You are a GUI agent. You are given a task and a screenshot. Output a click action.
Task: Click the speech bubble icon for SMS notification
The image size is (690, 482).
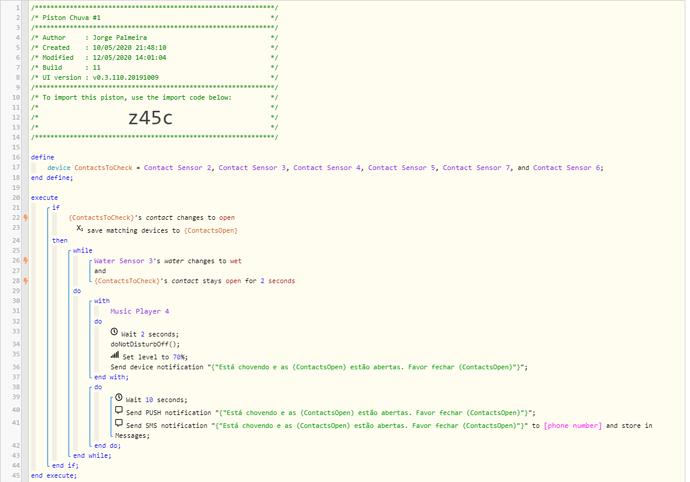119,423
